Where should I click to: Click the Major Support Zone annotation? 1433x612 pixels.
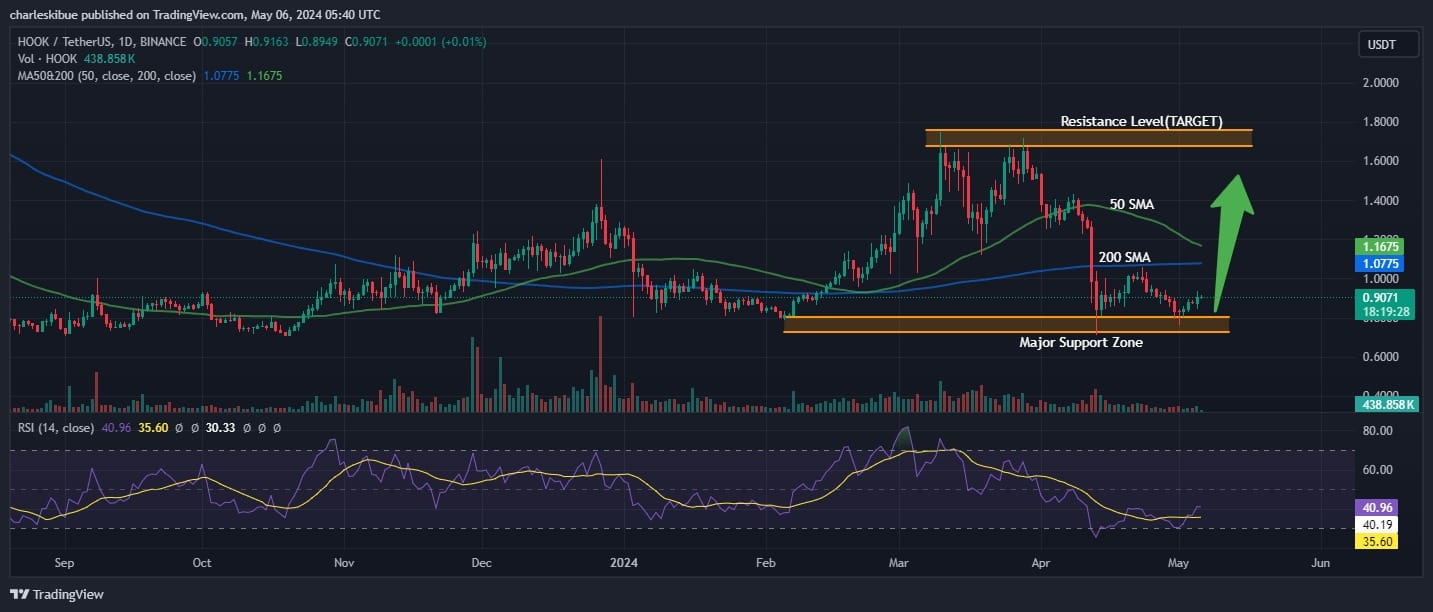click(x=1080, y=342)
